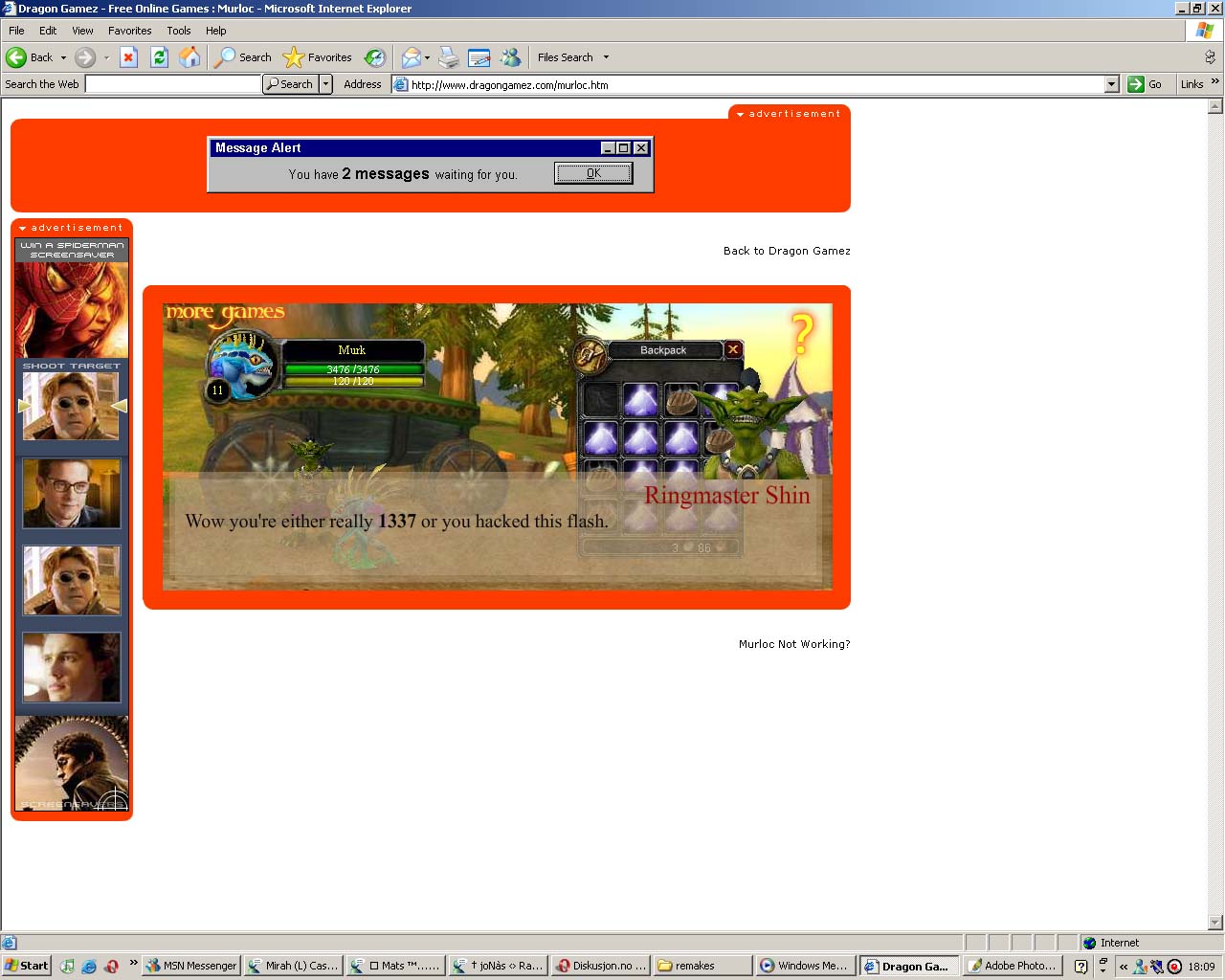Click the Internet security zone status
The width and height of the screenshot is (1225, 980).
tap(1110, 943)
